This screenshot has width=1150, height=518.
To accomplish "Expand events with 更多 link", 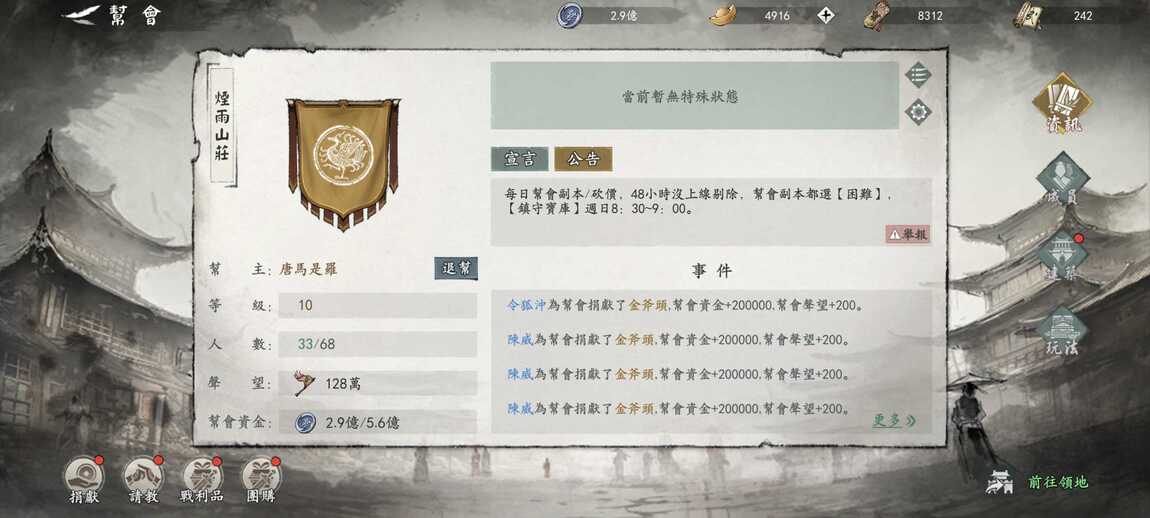I will coord(894,420).
